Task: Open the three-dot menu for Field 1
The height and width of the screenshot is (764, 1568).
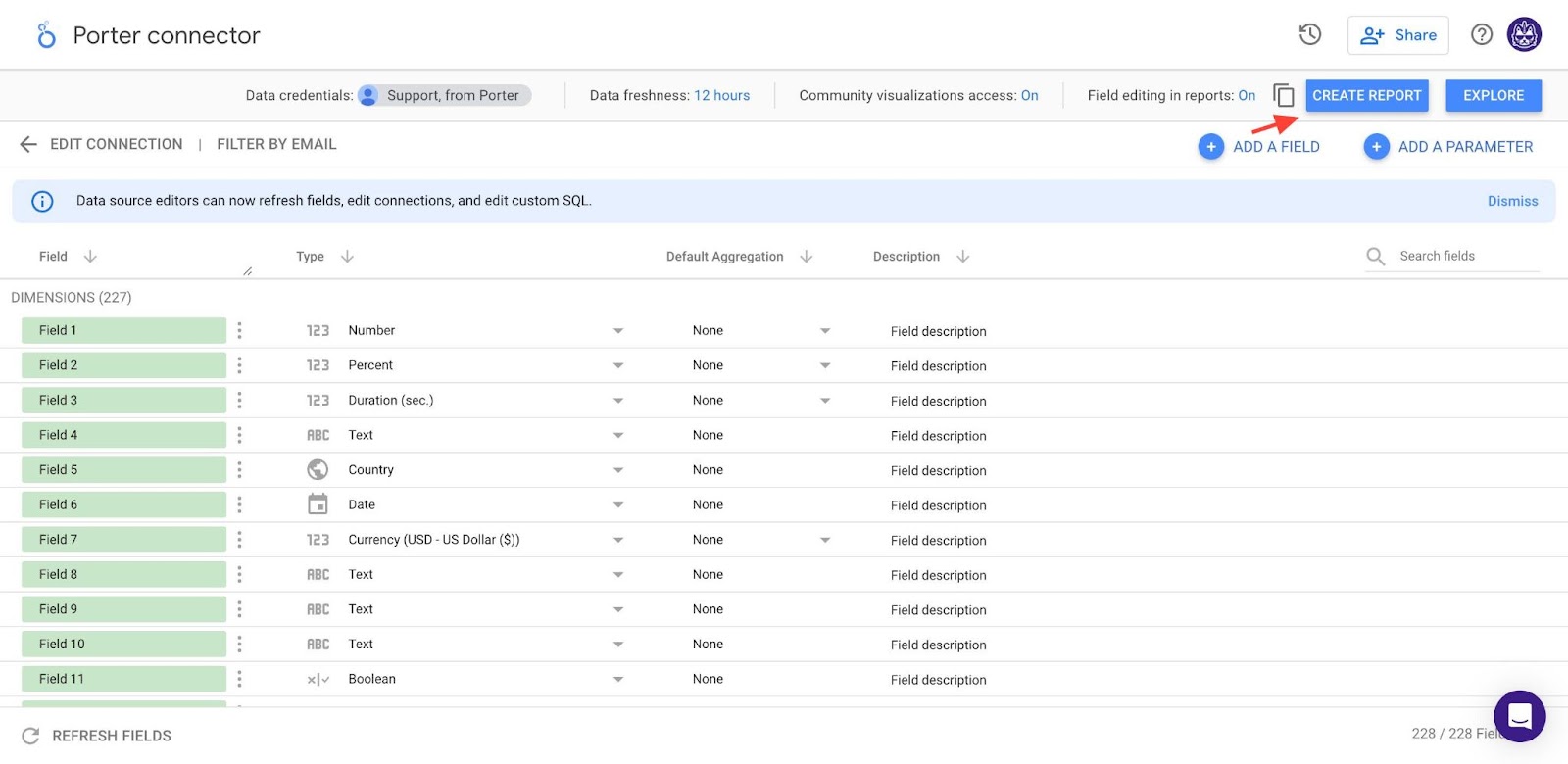Action: click(239, 330)
